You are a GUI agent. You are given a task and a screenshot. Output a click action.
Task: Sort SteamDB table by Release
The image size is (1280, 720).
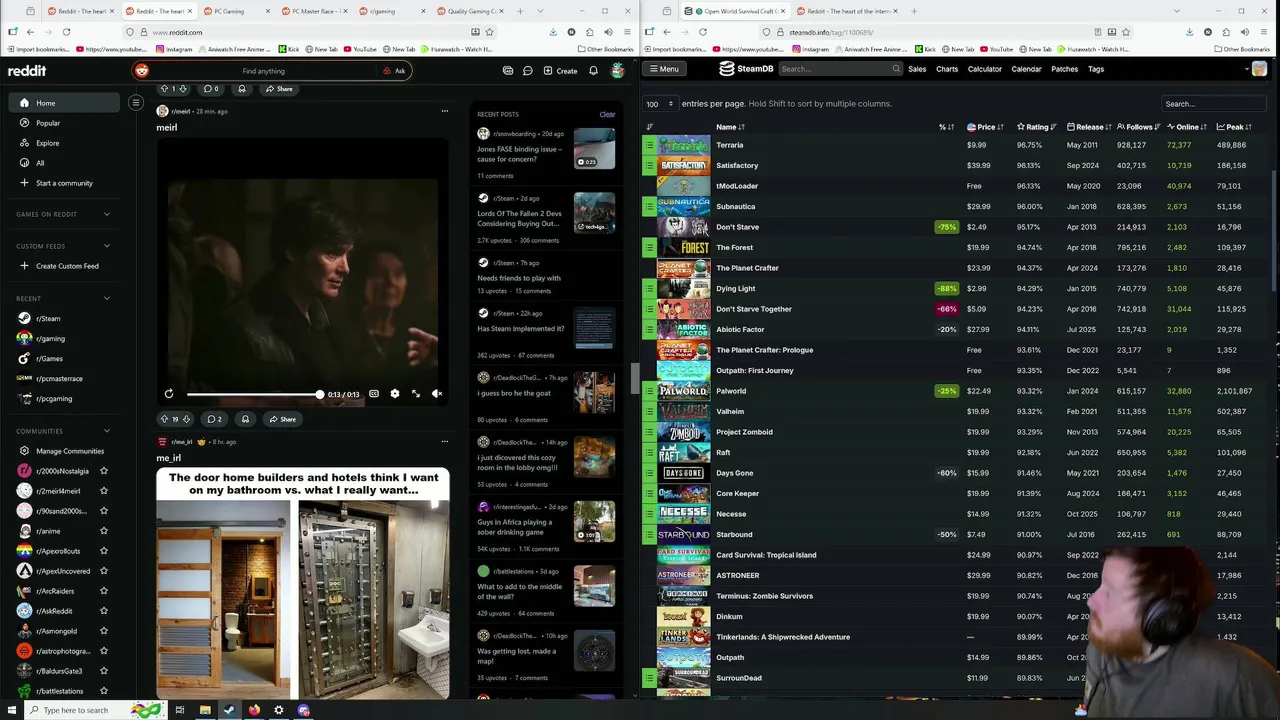click(x=1089, y=127)
